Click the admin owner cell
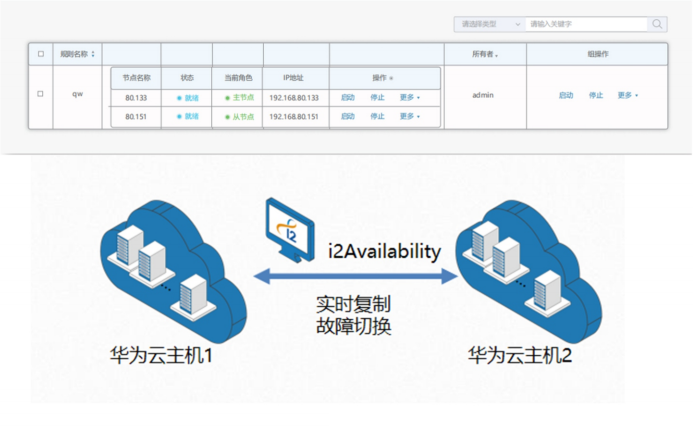 pos(483,95)
